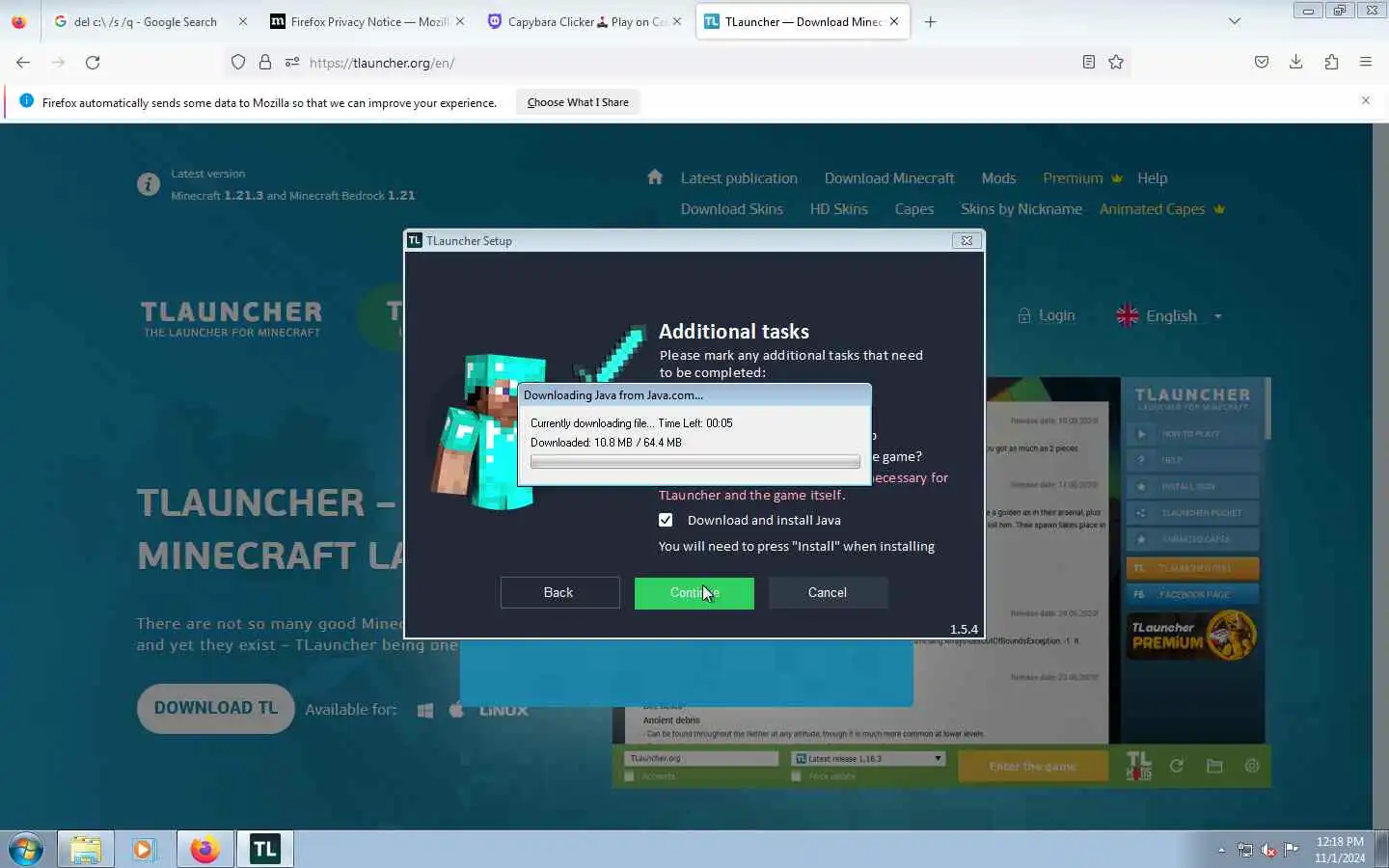The height and width of the screenshot is (868, 1389).
Task: Open Download Minecraft link
Action: (x=889, y=178)
